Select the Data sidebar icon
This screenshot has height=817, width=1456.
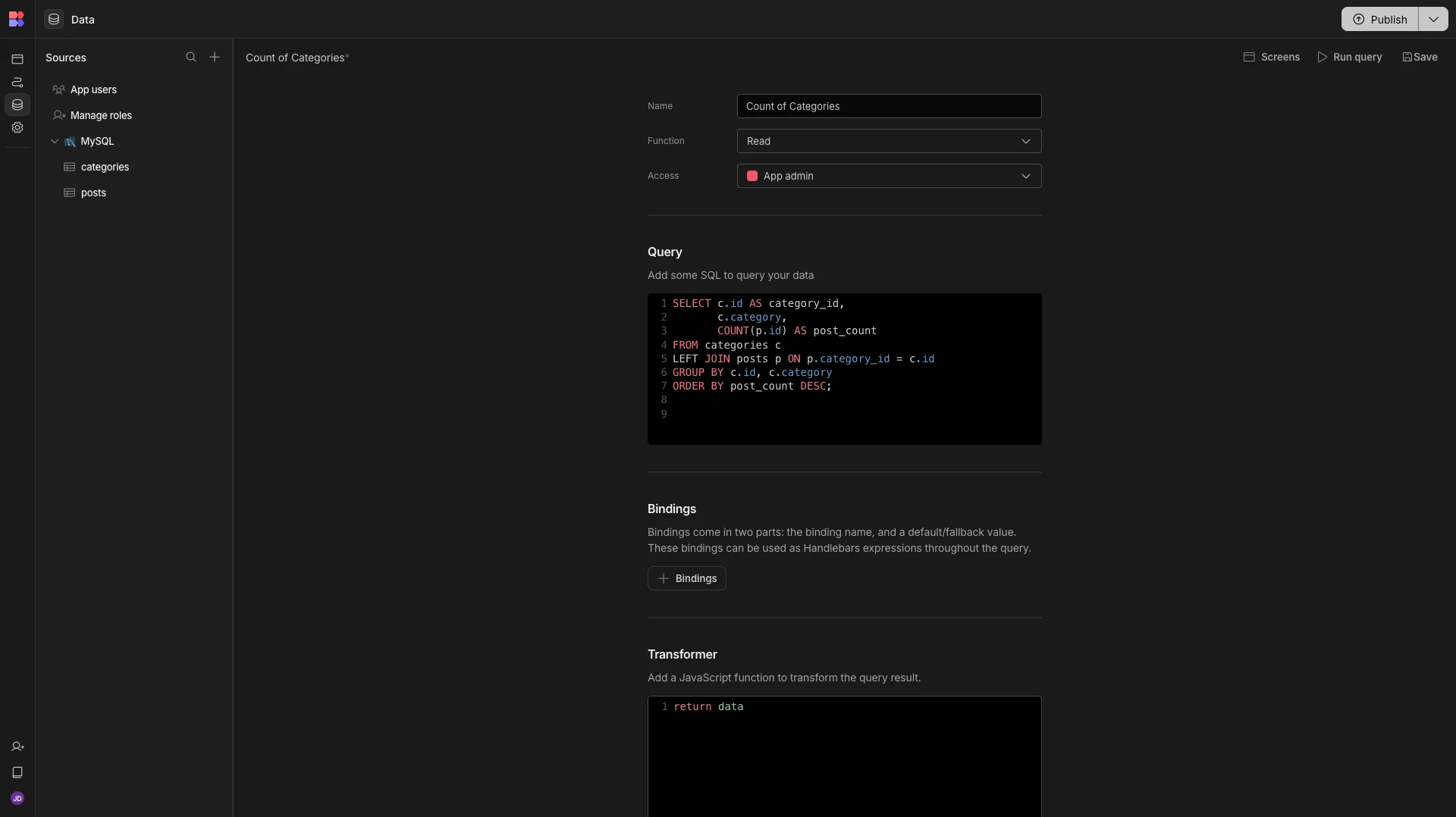[17, 105]
